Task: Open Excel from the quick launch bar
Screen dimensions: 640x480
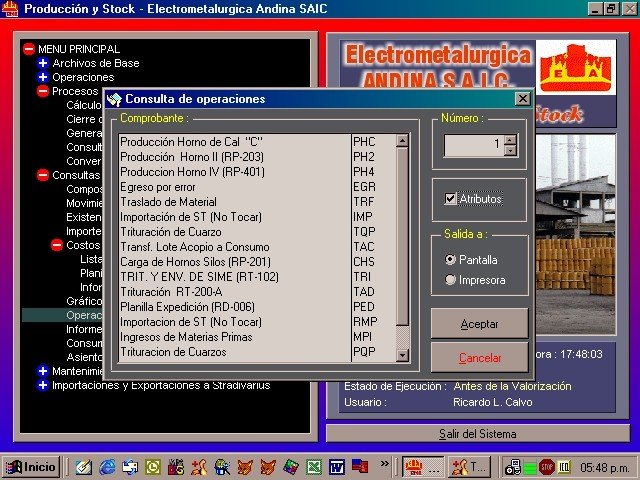Action: (x=314, y=467)
